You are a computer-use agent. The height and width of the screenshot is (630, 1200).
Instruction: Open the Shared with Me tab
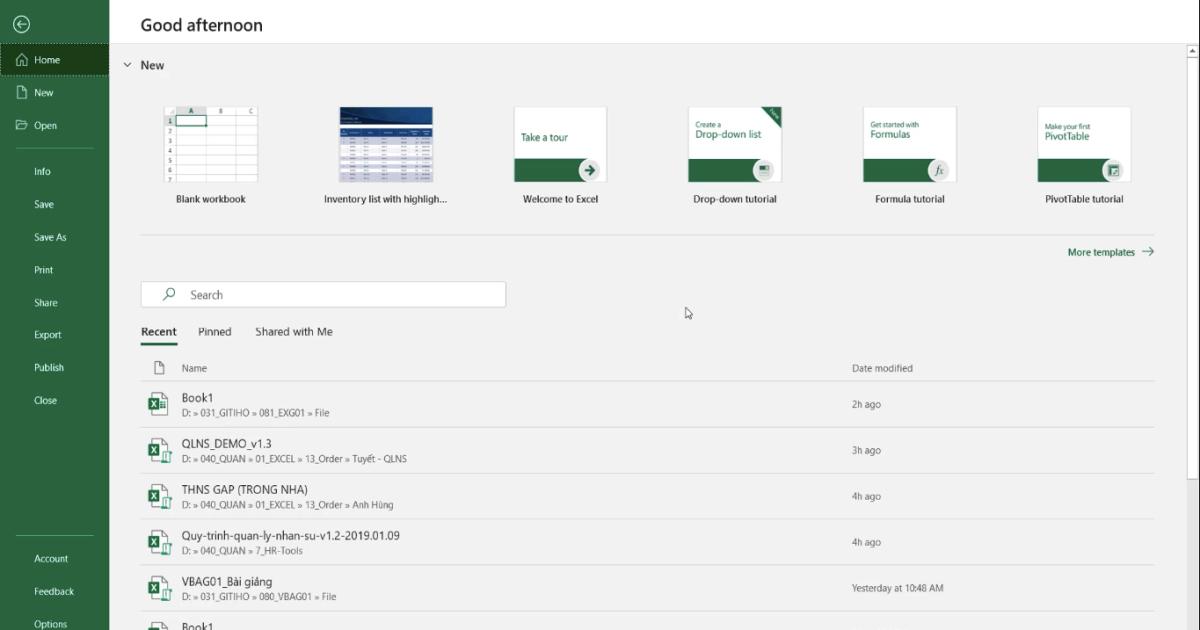(x=293, y=331)
